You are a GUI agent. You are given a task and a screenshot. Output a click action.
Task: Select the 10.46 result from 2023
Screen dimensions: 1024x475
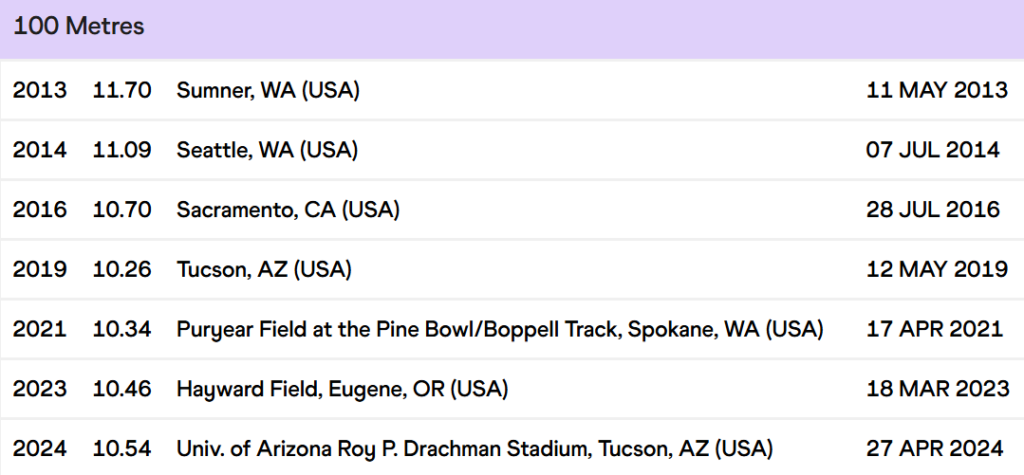[122, 389]
